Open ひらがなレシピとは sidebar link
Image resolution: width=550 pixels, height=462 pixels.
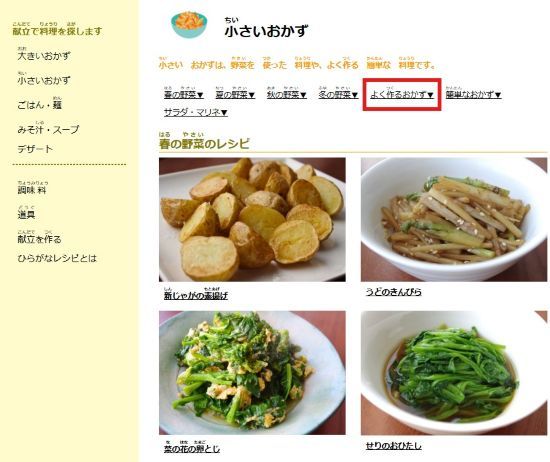click(57, 259)
